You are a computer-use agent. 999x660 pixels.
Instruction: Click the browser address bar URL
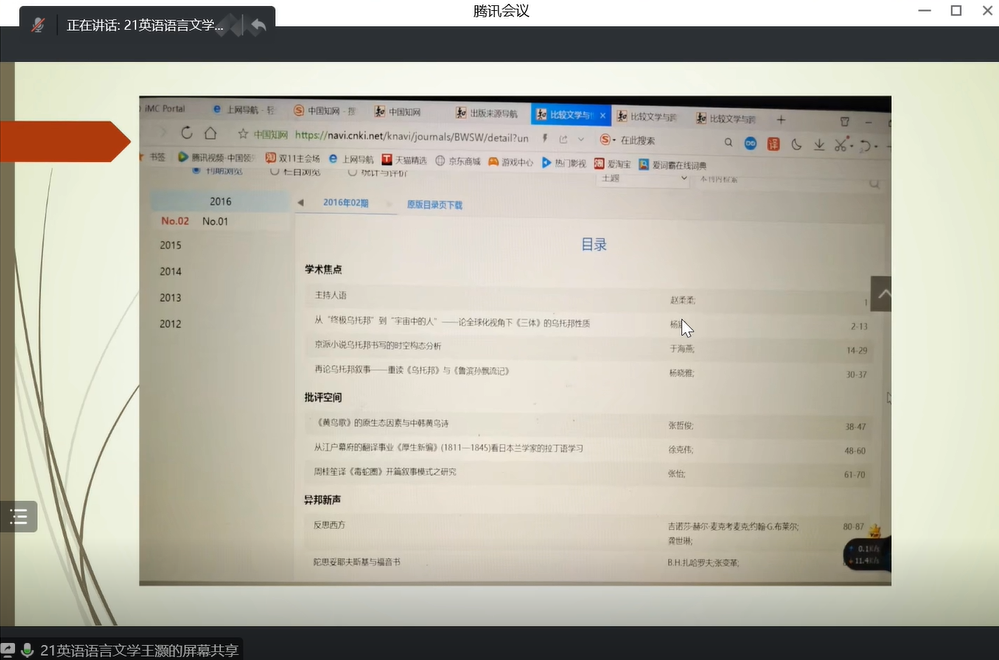tap(410, 136)
